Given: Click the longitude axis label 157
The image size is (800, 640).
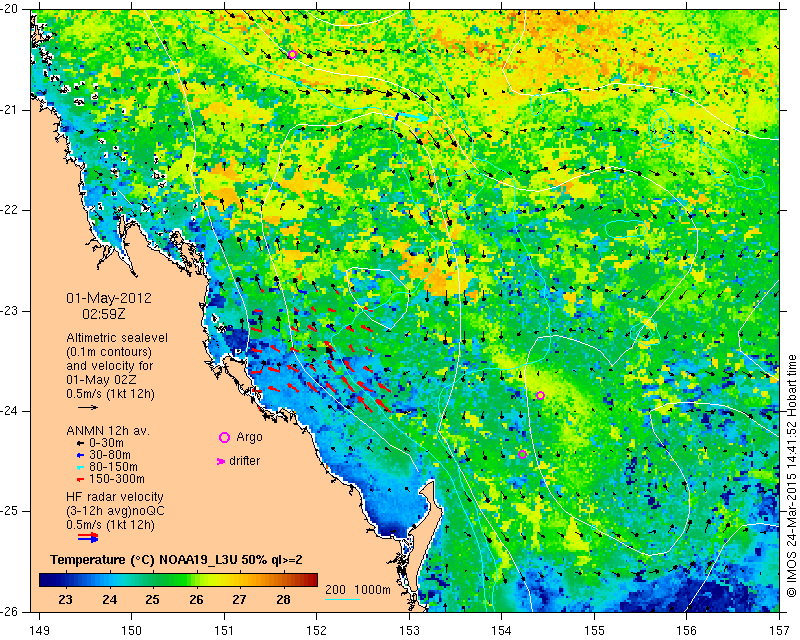Looking at the screenshot, I should pyautogui.click(x=780, y=631).
